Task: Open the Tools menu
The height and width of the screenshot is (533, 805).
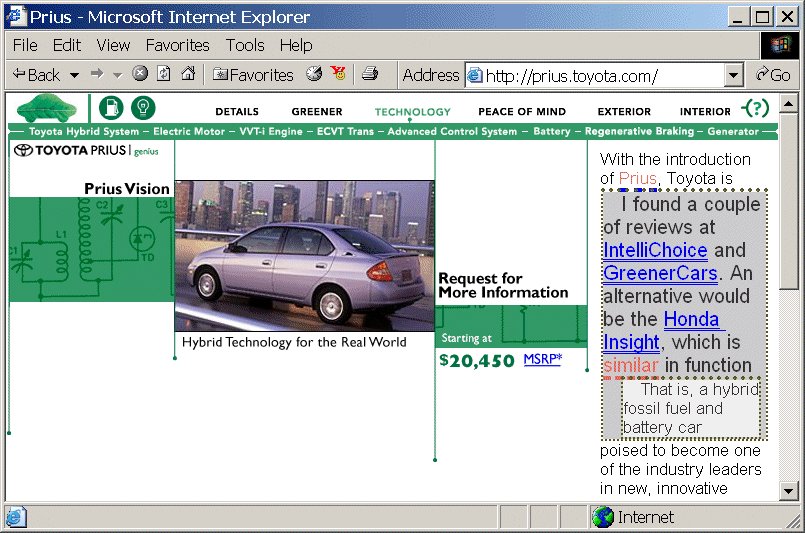Action: [x=245, y=45]
